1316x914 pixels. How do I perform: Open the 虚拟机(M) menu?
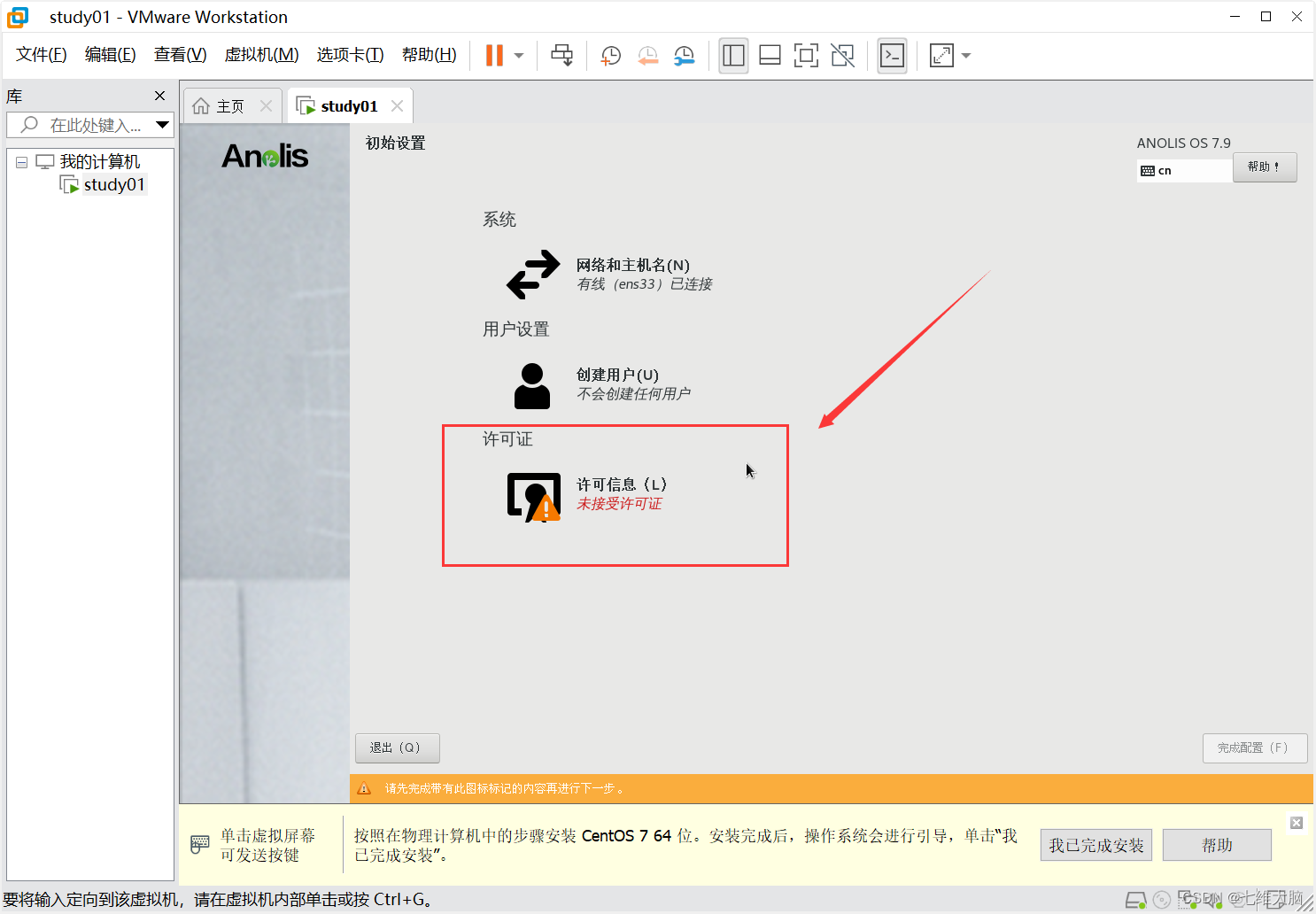coord(262,55)
